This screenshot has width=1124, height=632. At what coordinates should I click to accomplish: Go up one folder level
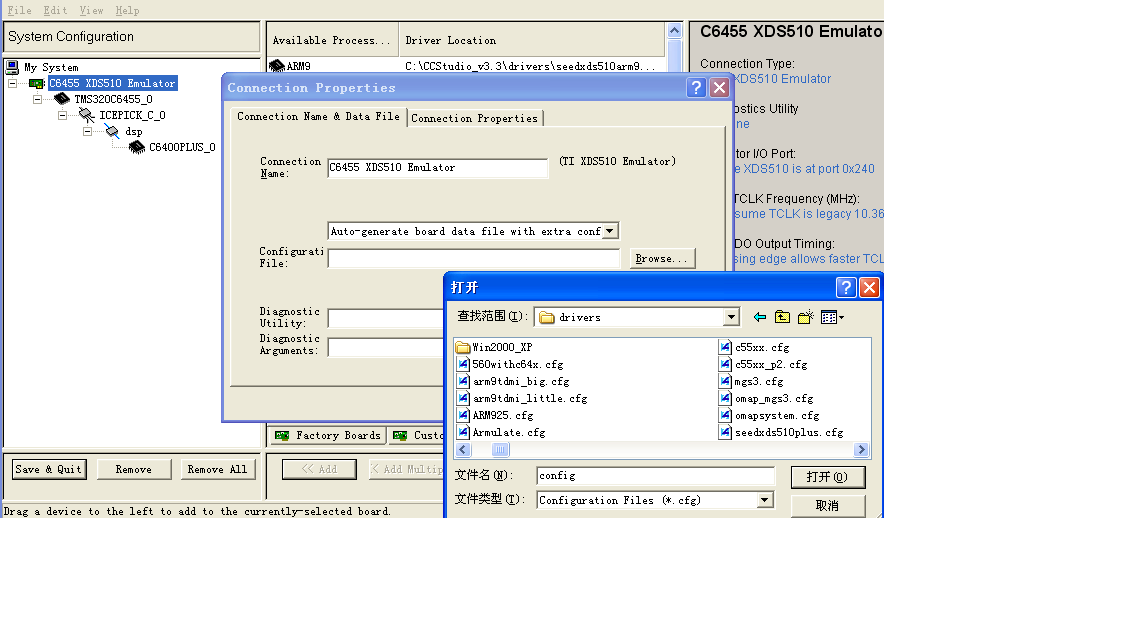(782, 317)
